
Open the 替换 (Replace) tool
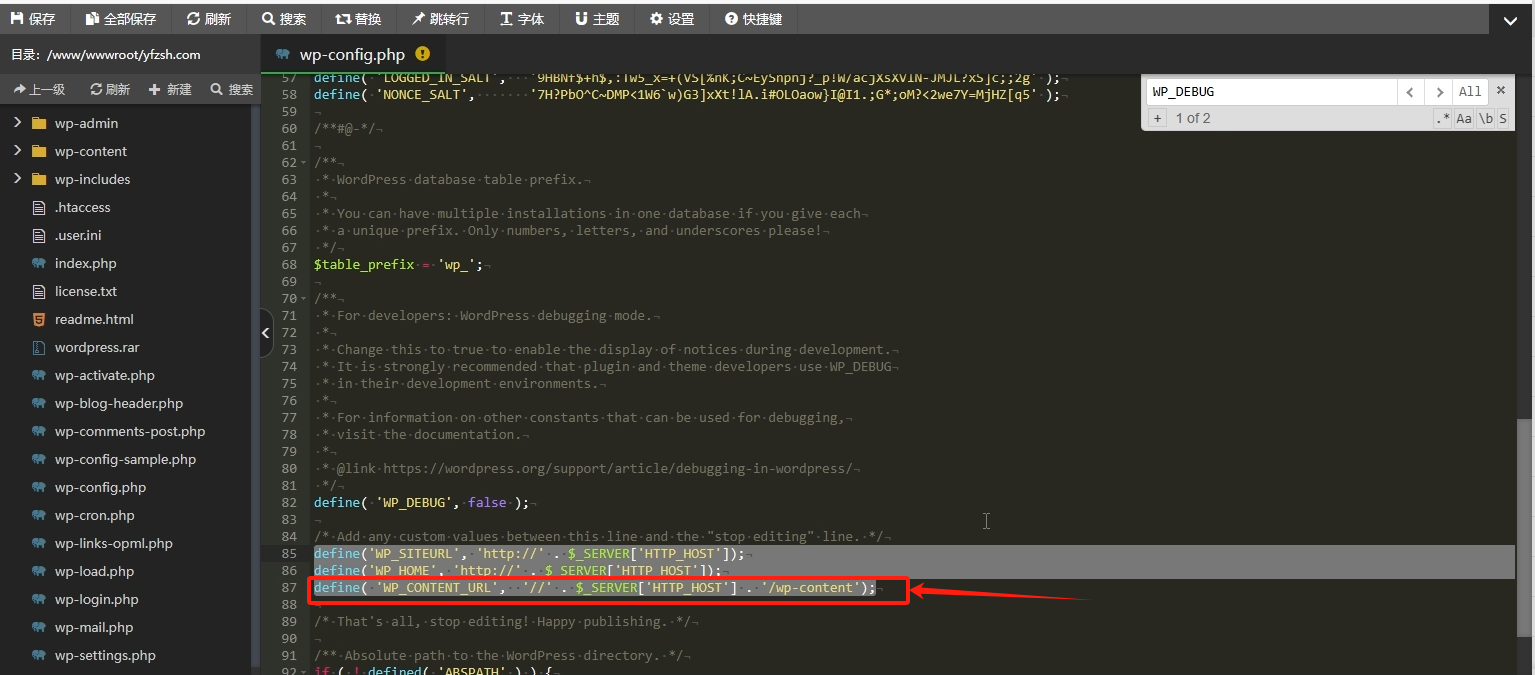coord(357,19)
